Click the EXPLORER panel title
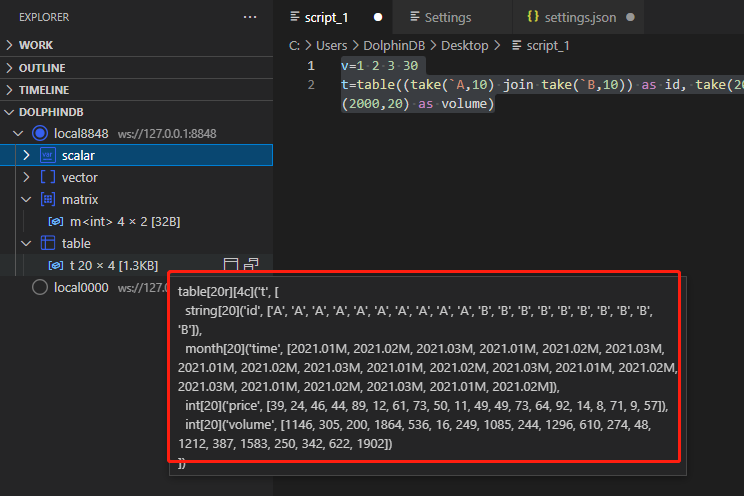744x496 pixels. pos(44,17)
